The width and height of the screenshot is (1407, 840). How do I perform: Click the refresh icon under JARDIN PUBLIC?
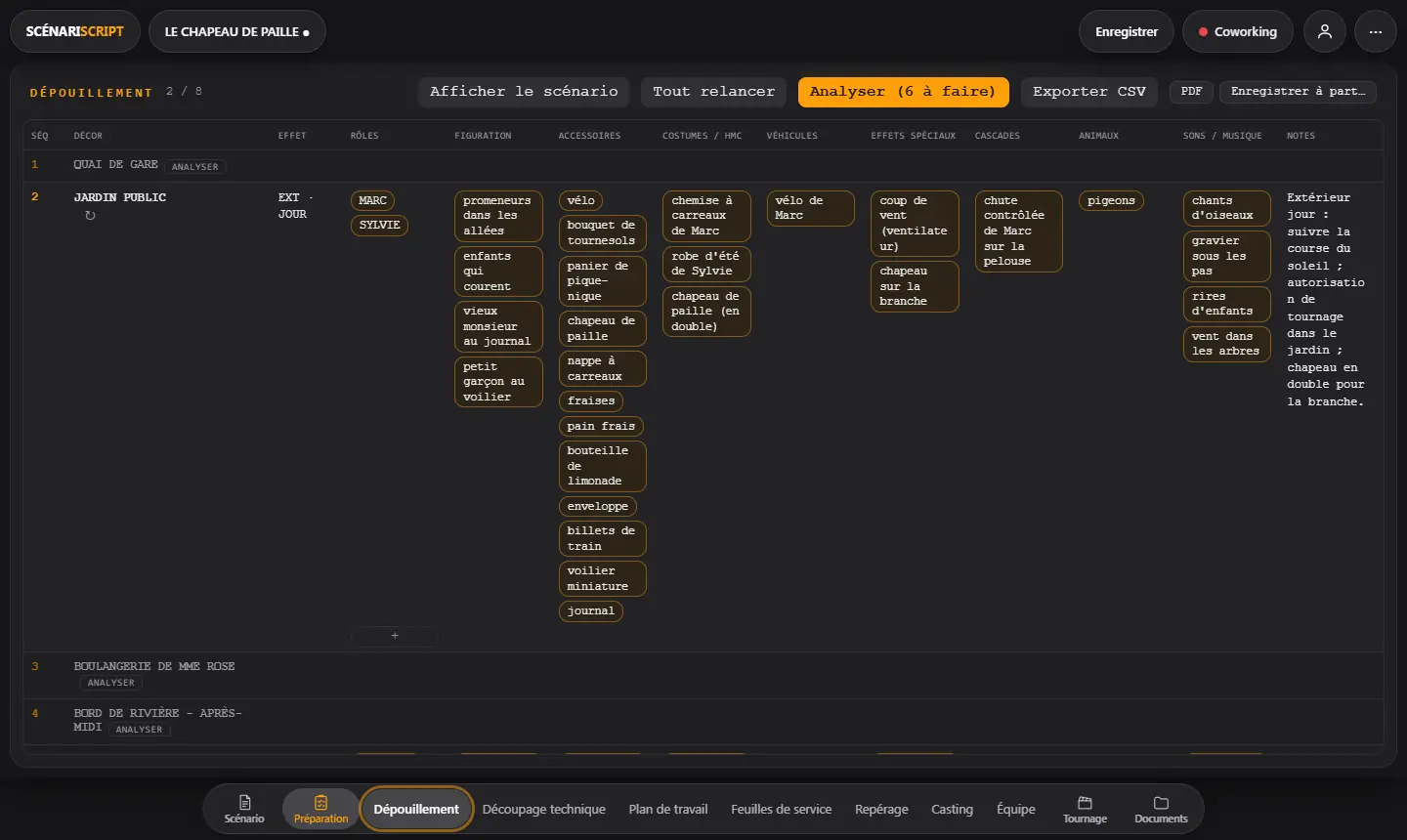point(90,215)
